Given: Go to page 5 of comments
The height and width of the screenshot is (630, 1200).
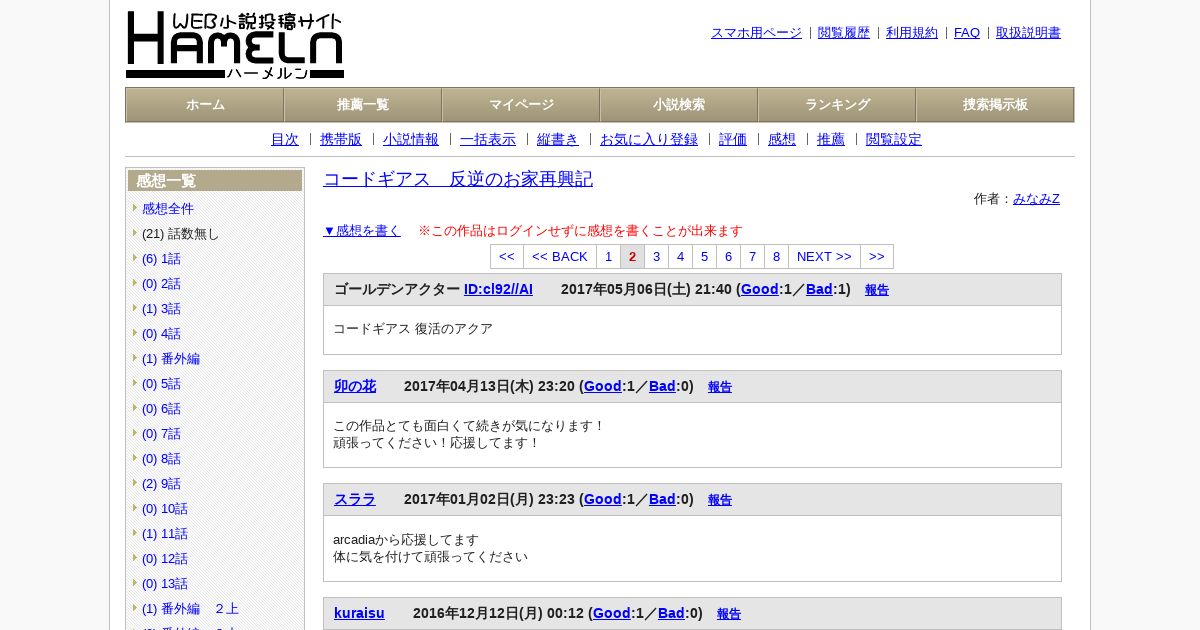Looking at the screenshot, I should point(704,257).
